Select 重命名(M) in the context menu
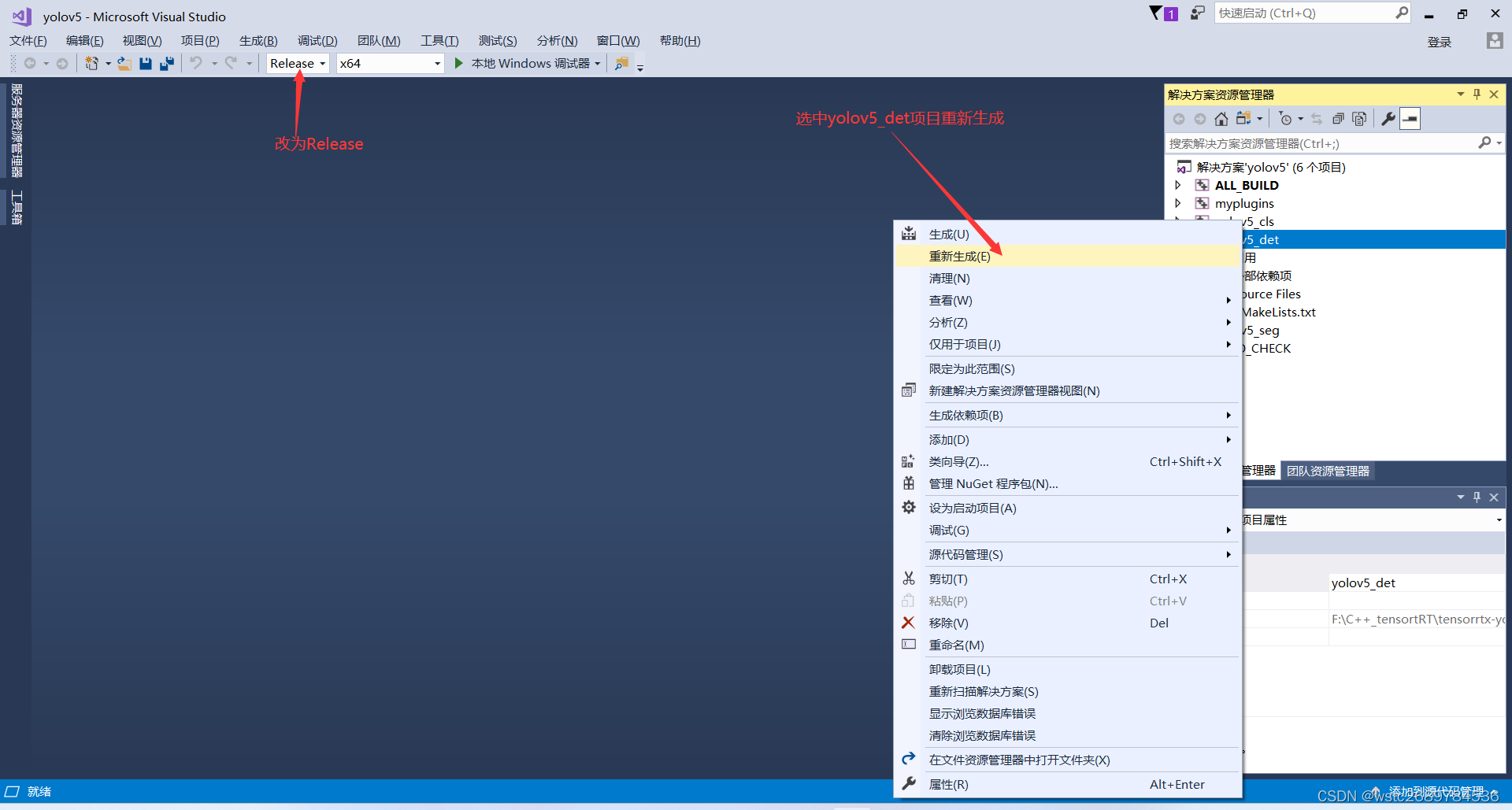This screenshot has width=1512, height=810. click(1067, 645)
